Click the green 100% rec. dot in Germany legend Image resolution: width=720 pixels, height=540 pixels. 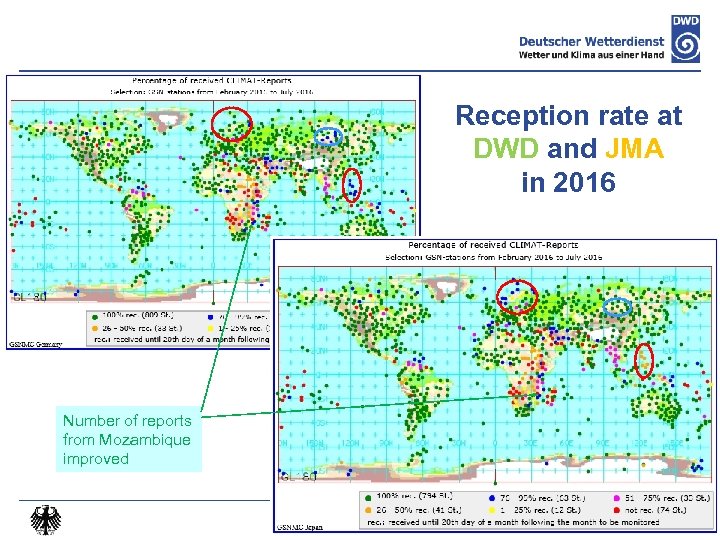point(95,317)
